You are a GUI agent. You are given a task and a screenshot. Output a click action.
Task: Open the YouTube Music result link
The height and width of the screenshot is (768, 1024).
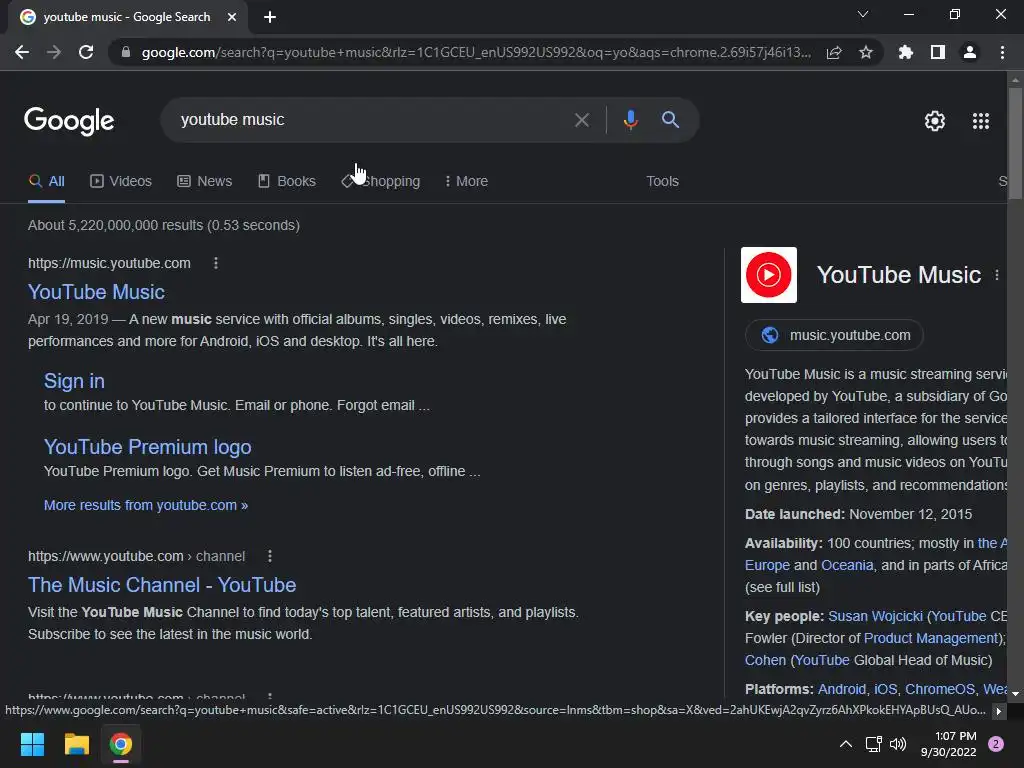pos(96,292)
